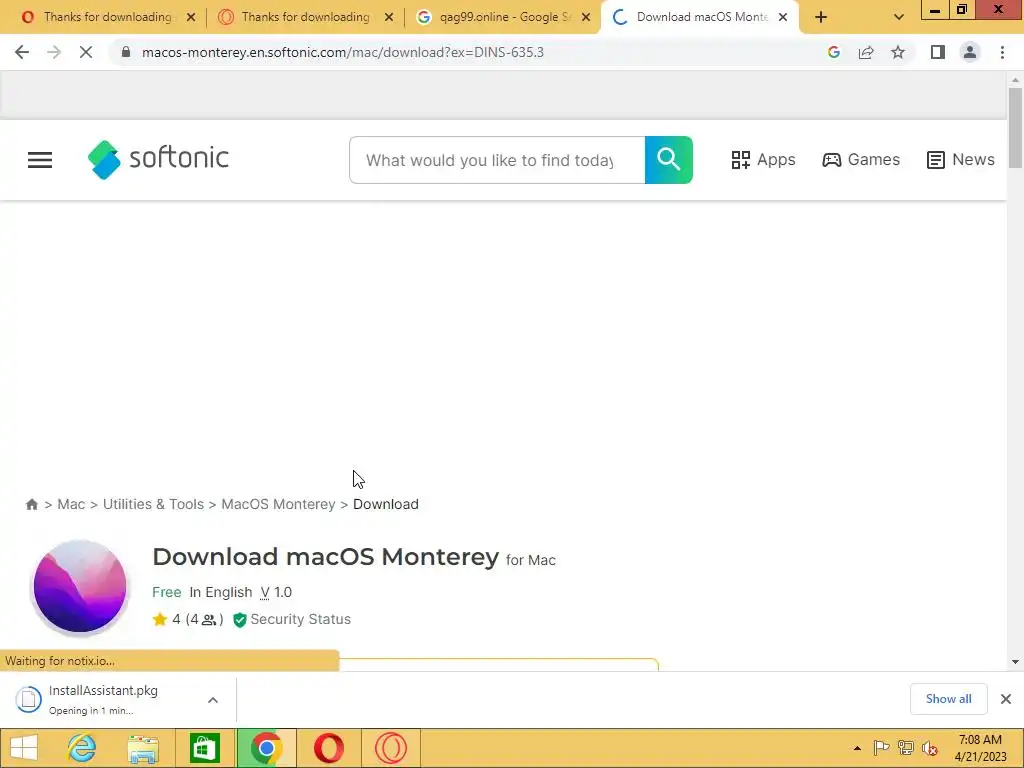Open Opera browser from taskbar
The height and width of the screenshot is (768, 1024).
(328, 748)
